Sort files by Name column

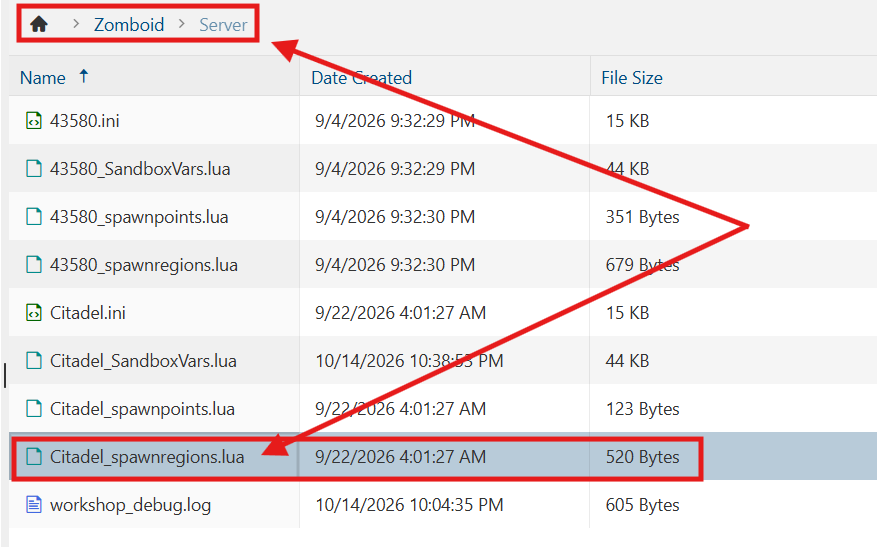pyautogui.click(x=43, y=77)
